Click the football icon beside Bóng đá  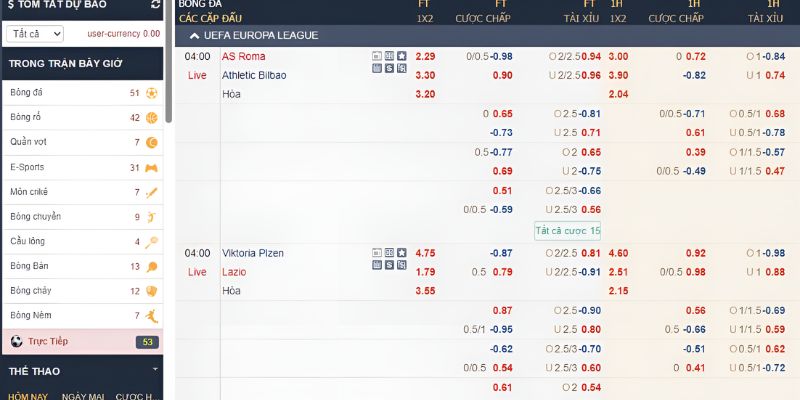click(x=152, y=93)
